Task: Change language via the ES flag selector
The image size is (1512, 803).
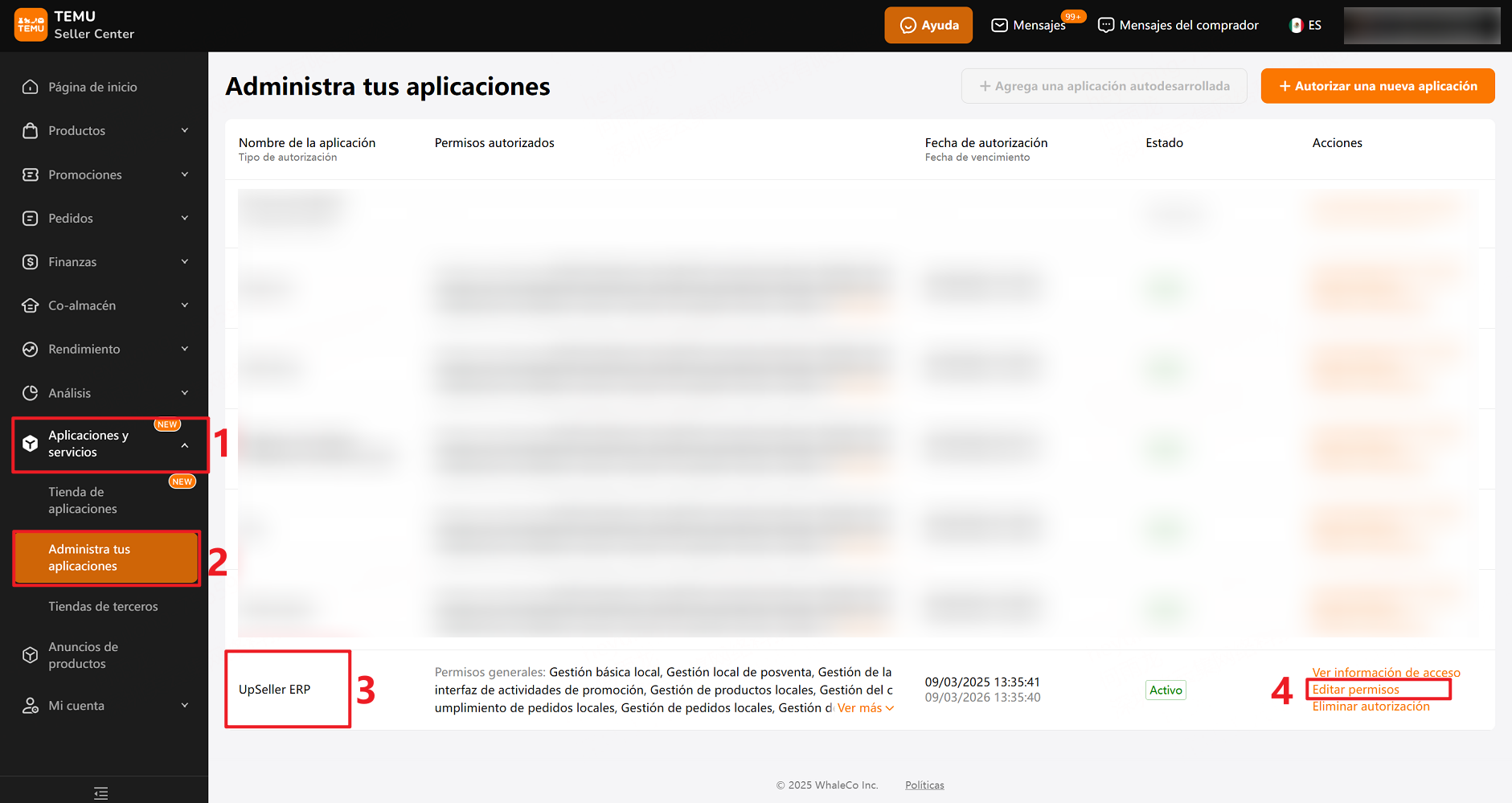Action: (1305, 25)
